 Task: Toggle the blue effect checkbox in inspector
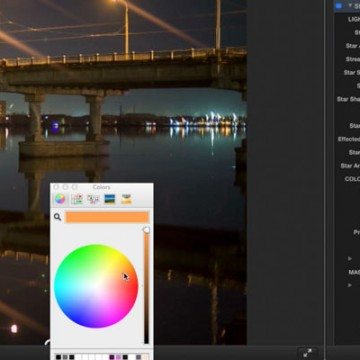(340, 6)
